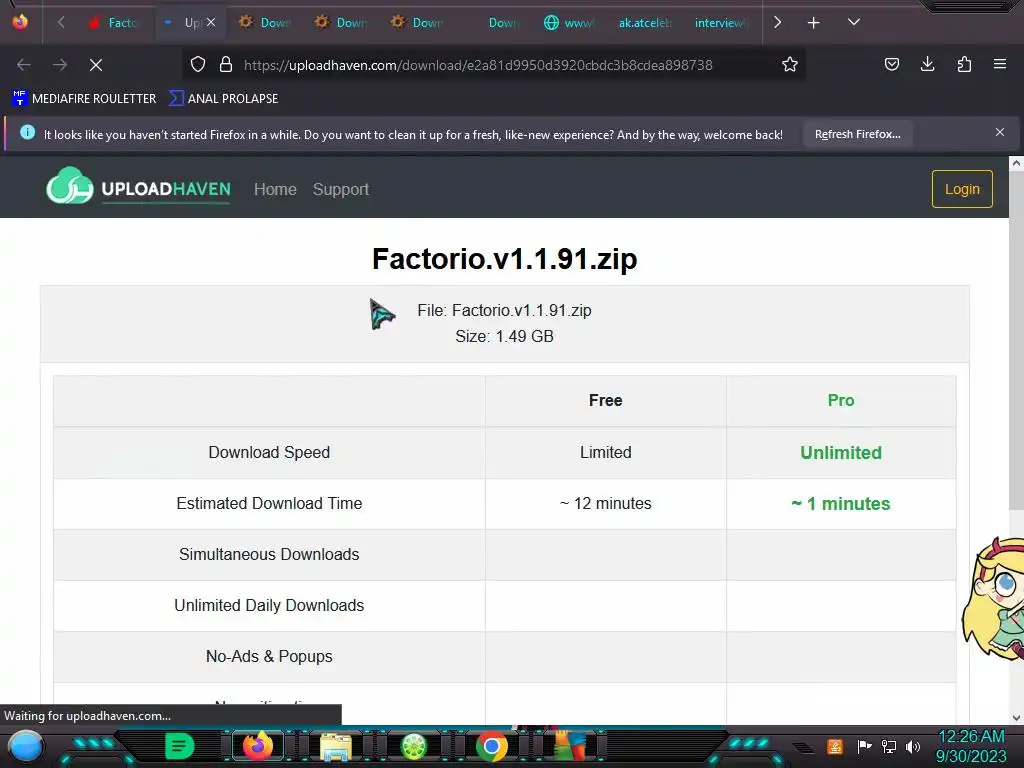Open MEDIAFIRE ROULETTER bookmark
Screen dimensions: 1024x768
(x=84, y=99)
